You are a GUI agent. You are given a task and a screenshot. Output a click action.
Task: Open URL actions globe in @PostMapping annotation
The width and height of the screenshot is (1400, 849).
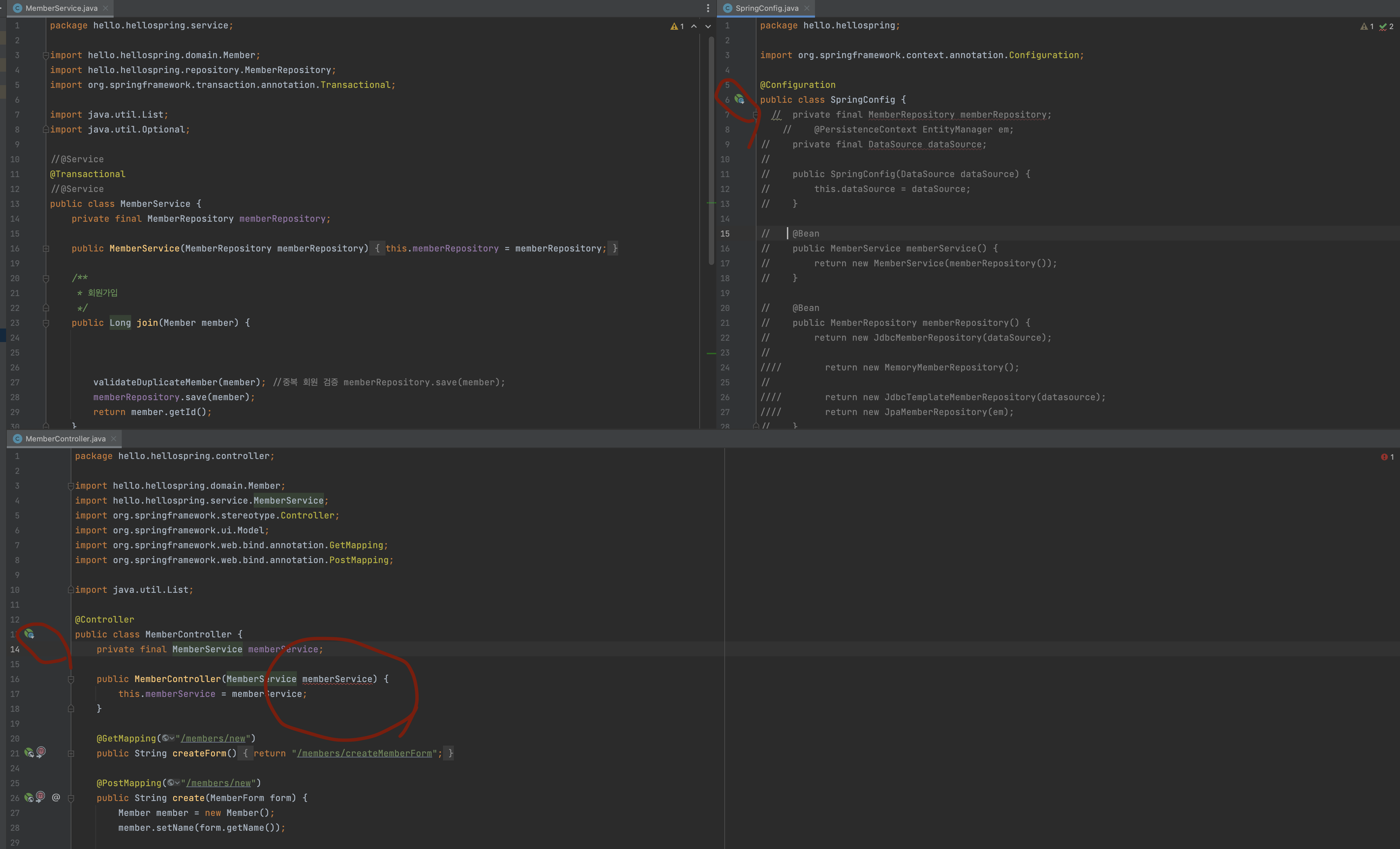173,783
